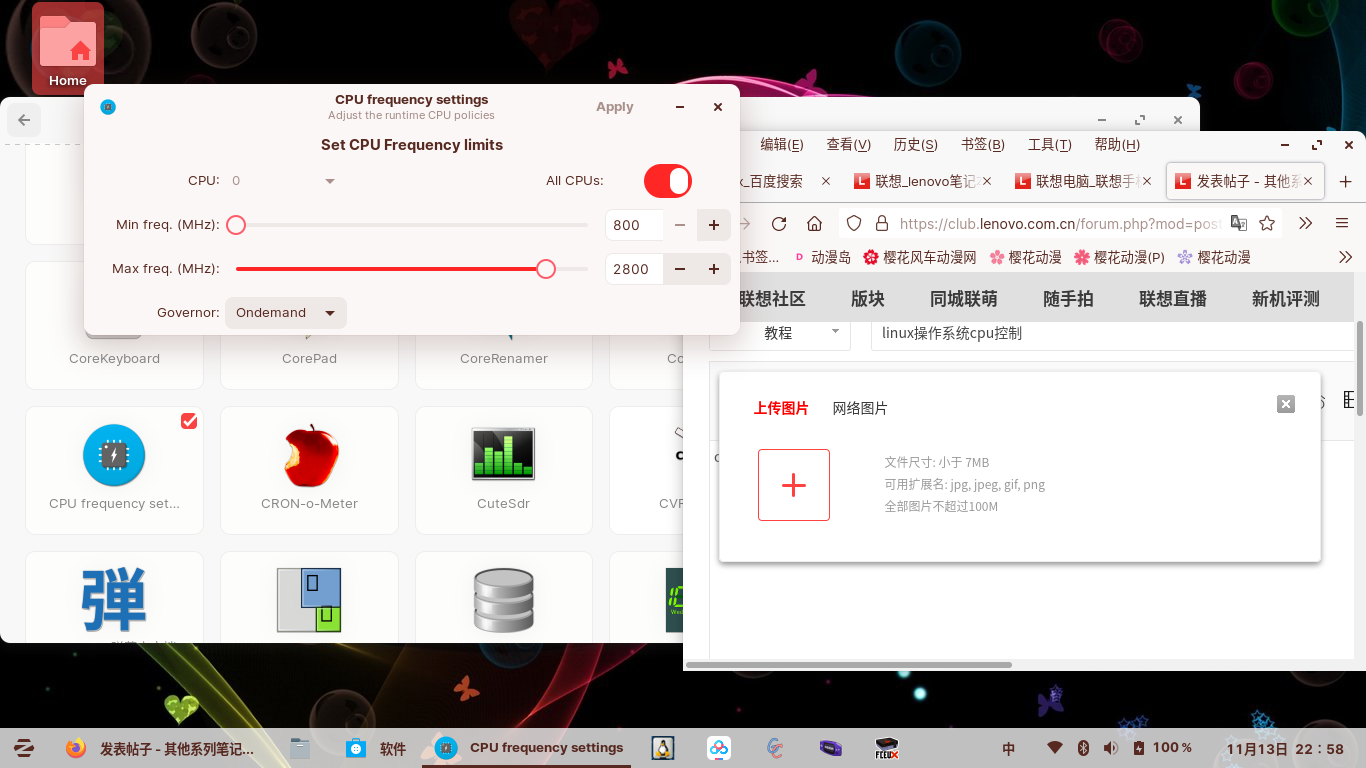Viewport: 1366px width, 768px height.
Task: Switch to 联想_lenovo笔记 tab
Action: 923,182
